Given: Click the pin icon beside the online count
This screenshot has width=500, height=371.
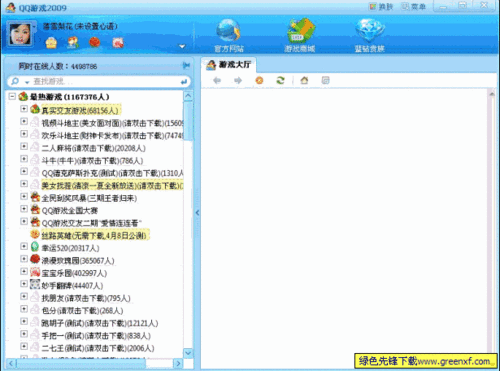Looking at the screenshot, I should point(186,65).
